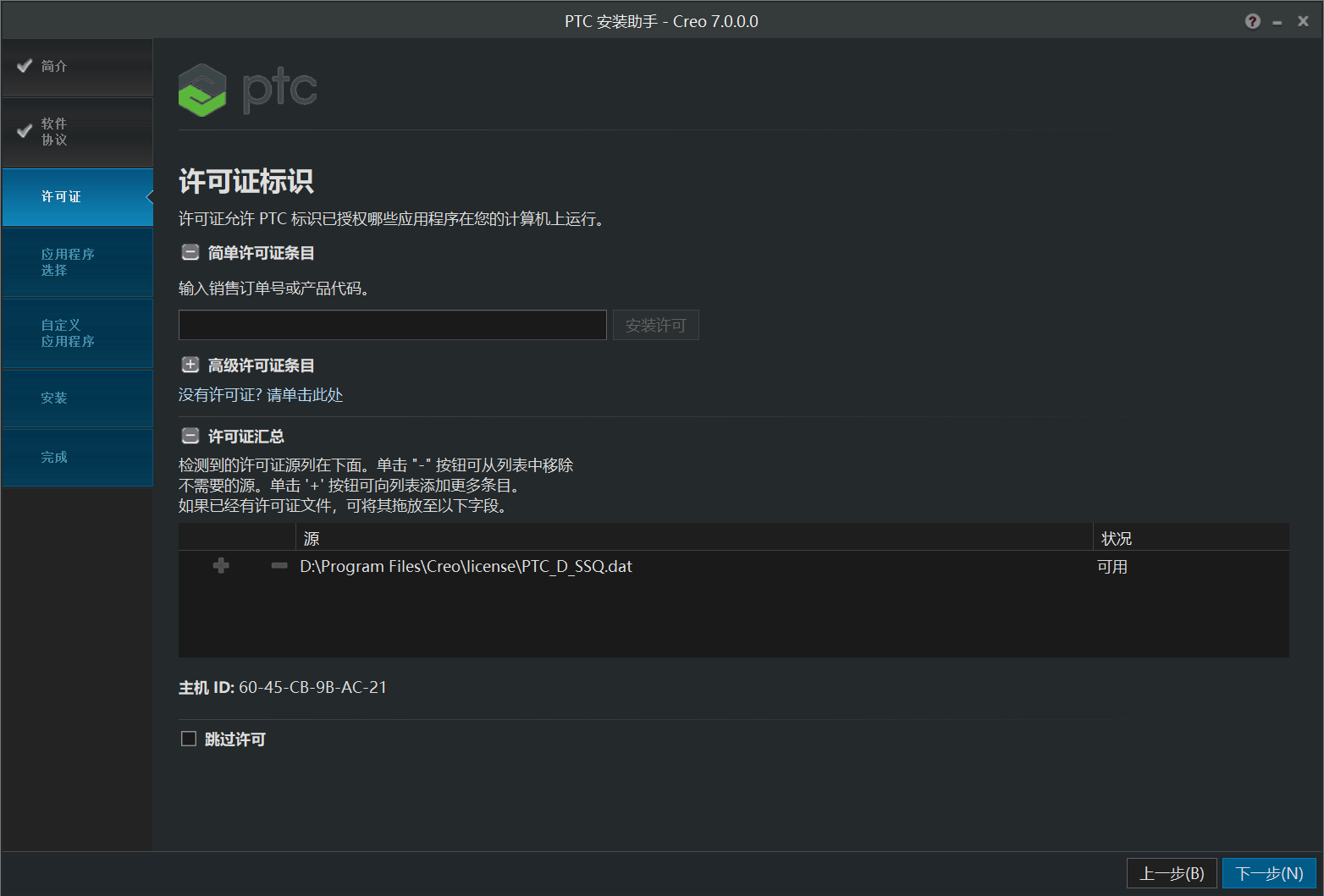Click 下一步(N) to continue
Image resolution: width=1324 pixels, height=896 pixels.
[x=1269, y=873]
